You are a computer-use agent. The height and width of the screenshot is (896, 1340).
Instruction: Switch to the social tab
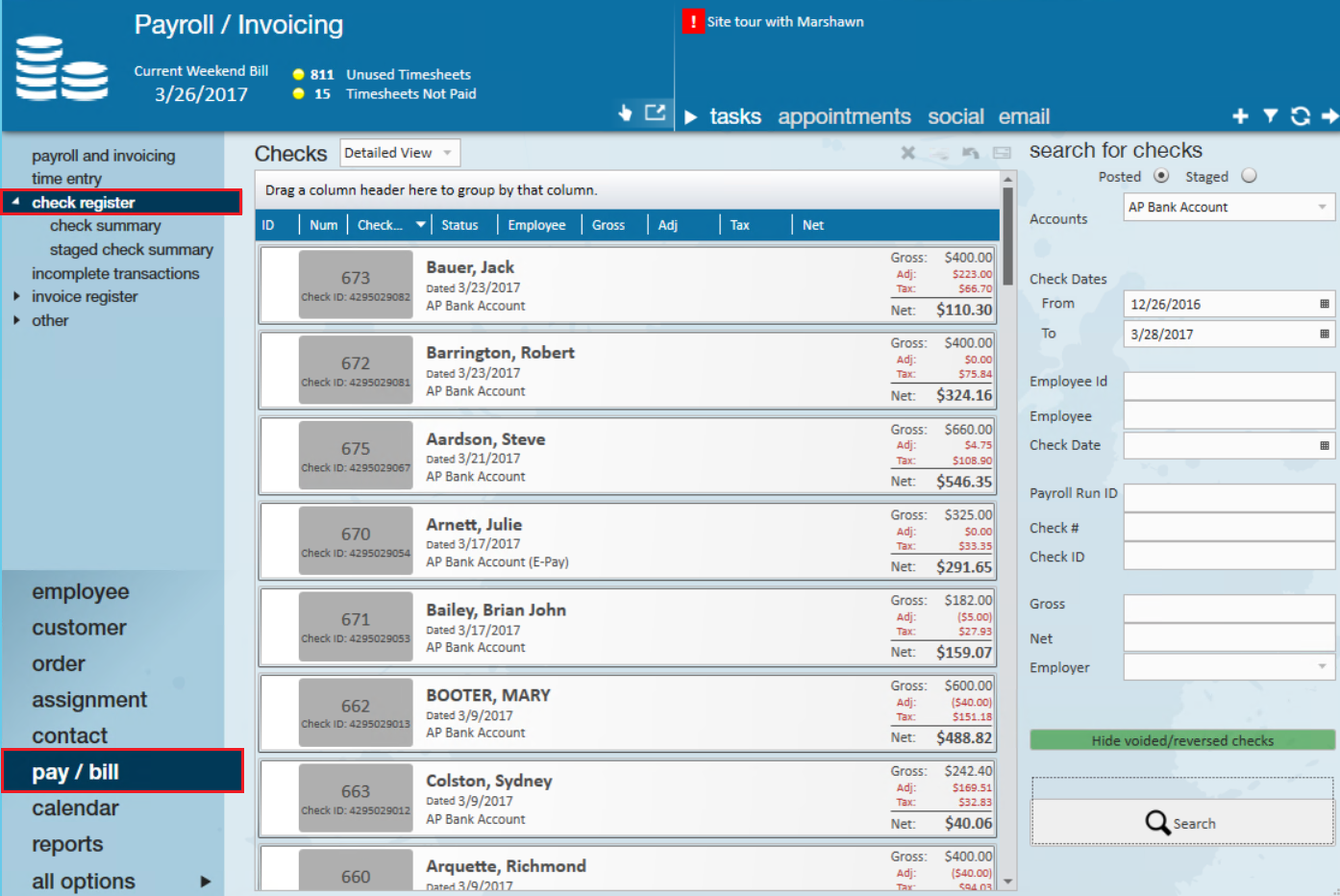click(x=955, y=117)
